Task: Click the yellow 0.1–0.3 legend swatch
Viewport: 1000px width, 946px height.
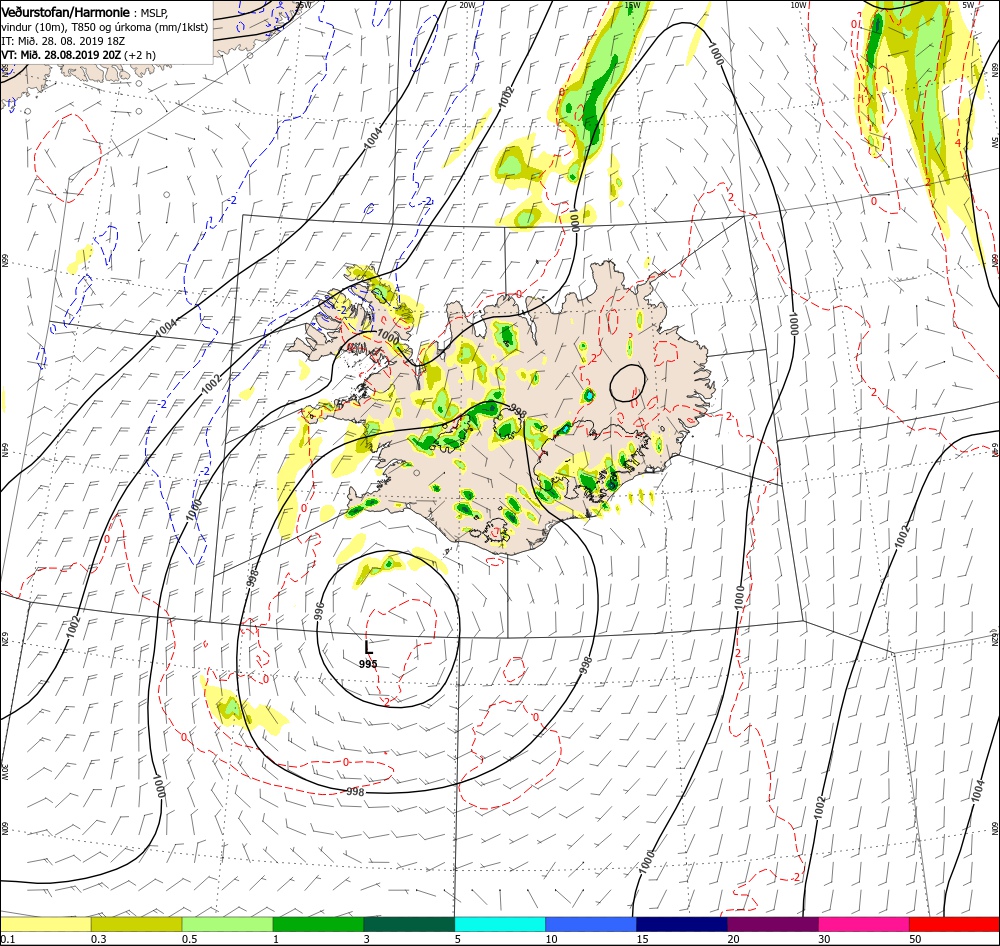Action: 45,924
